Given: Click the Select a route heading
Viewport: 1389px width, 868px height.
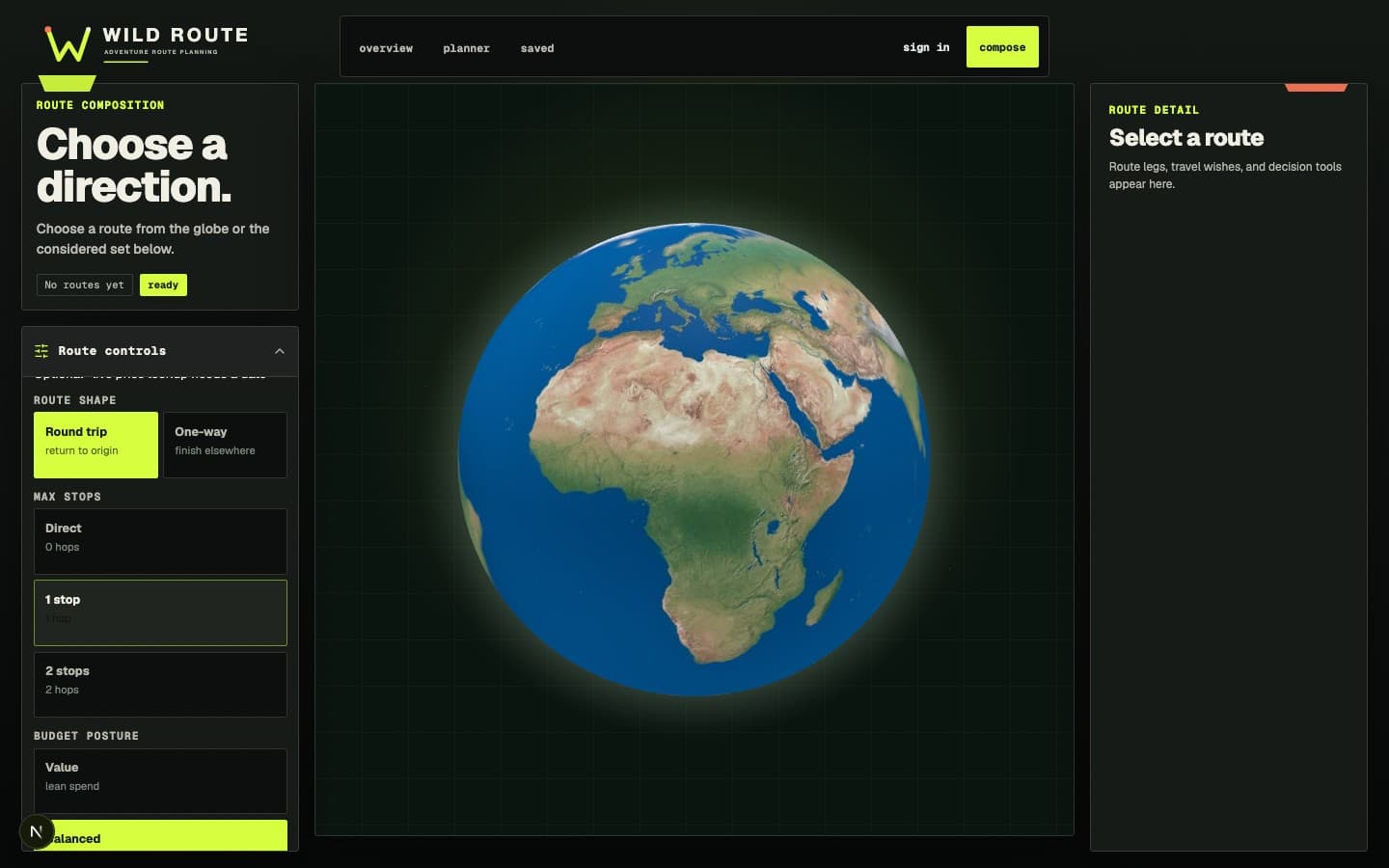Looking at the screenshot, I should tap(1186, 138).
